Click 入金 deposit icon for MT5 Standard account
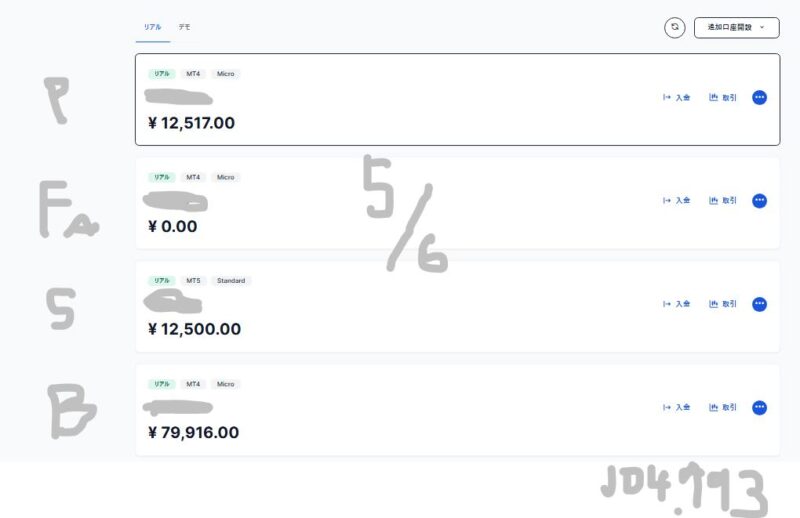 677,304
